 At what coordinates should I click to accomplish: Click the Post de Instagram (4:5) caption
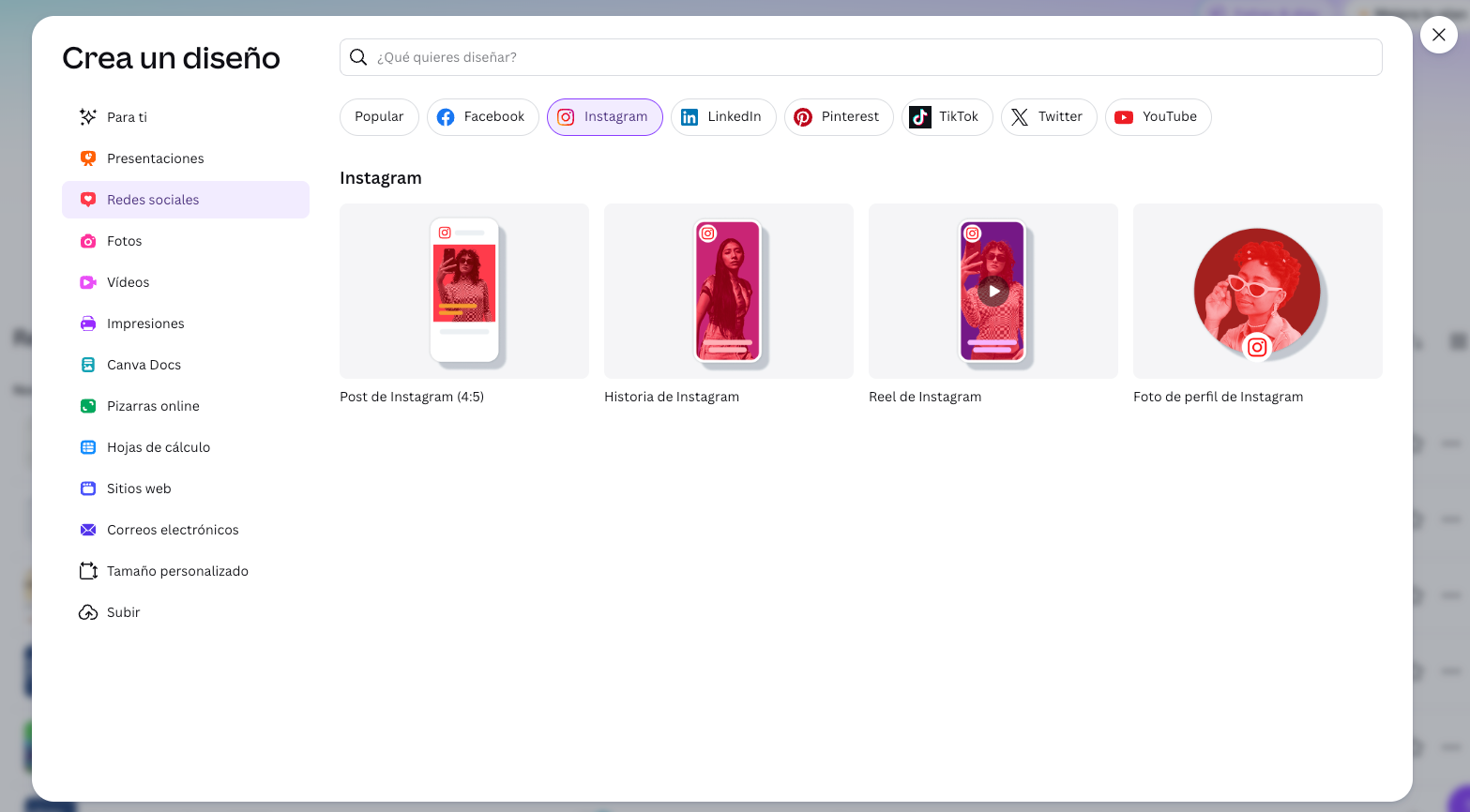pos(412,397)
